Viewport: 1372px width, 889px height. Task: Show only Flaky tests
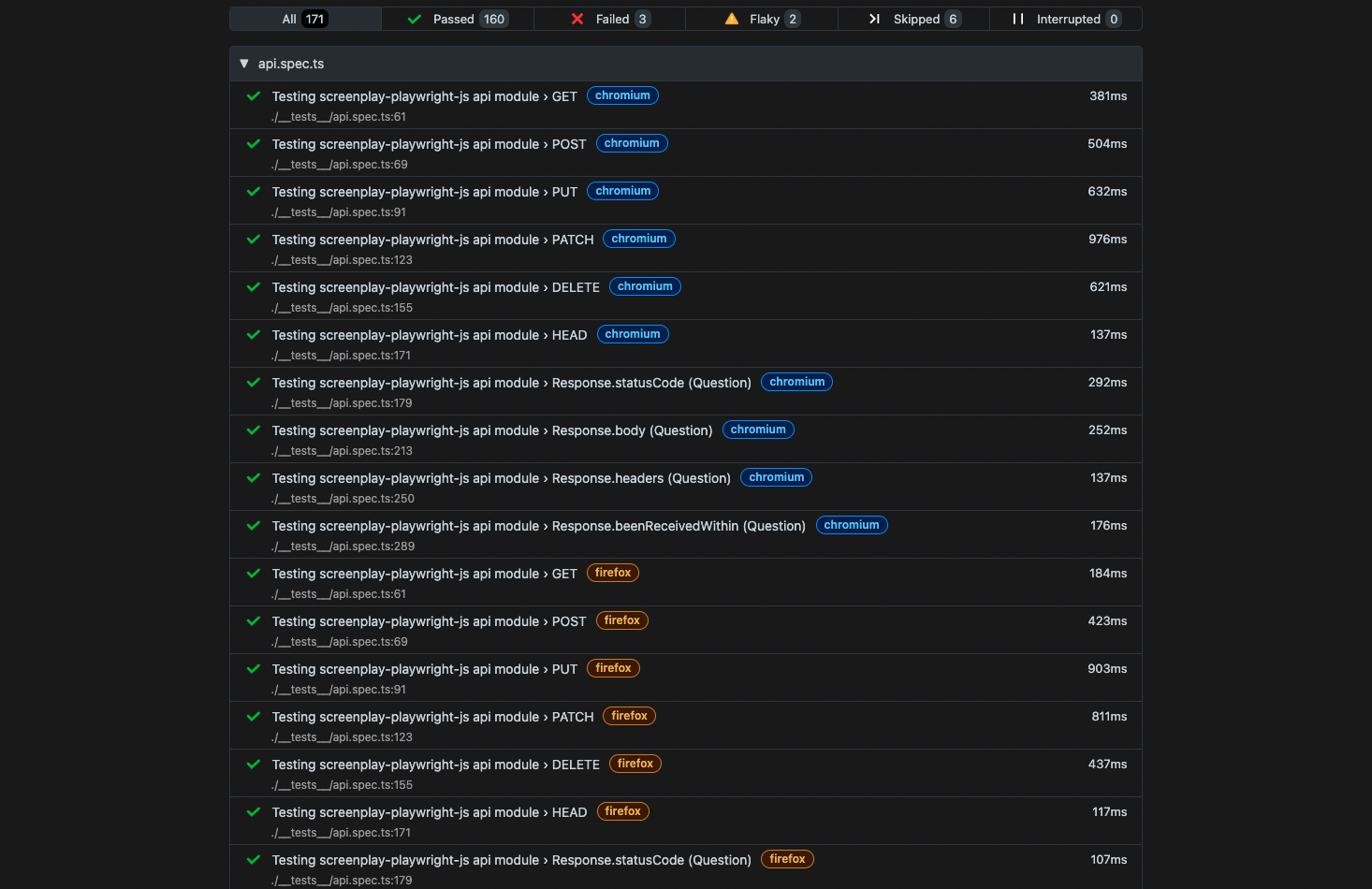762,19
